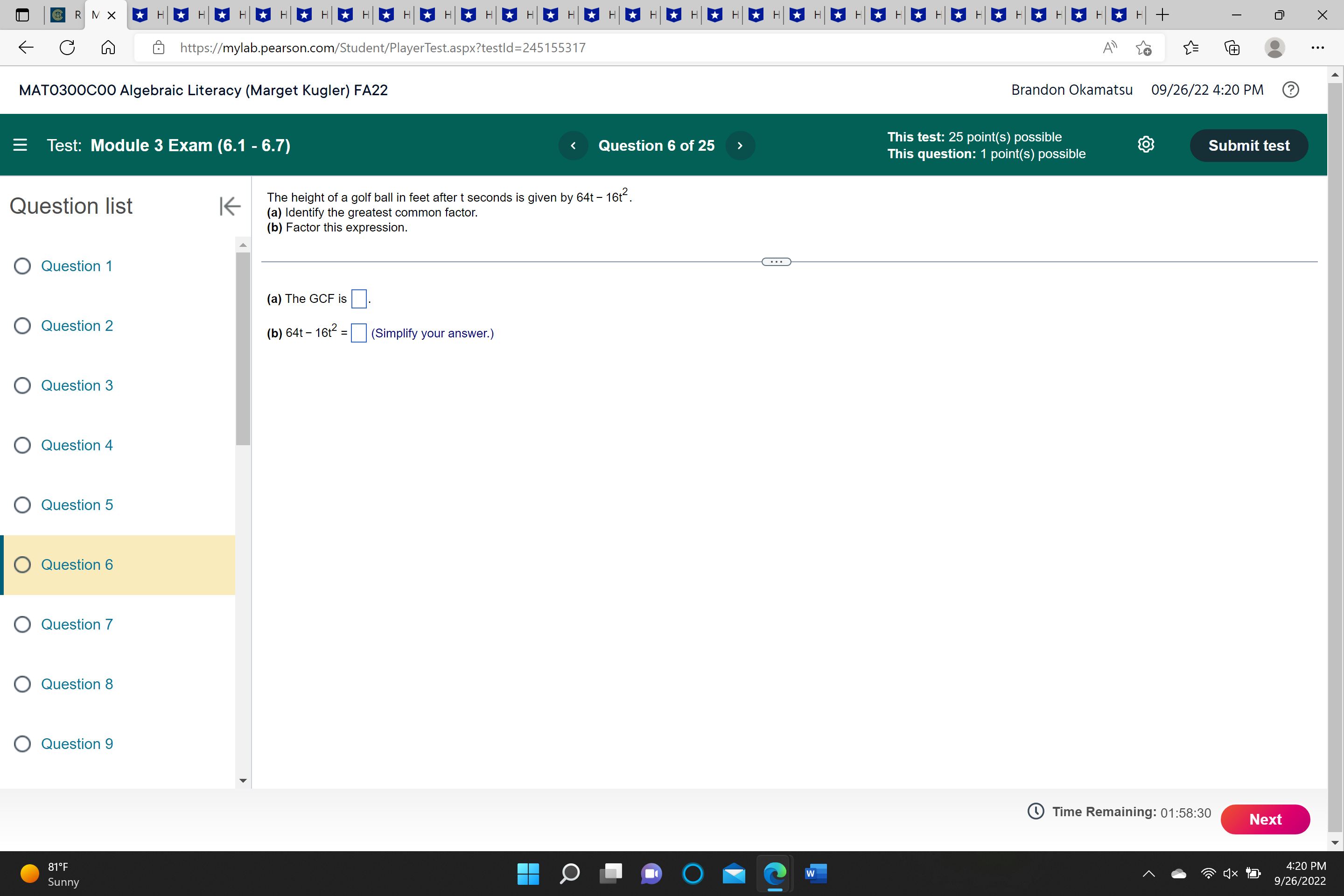The width and height of the screenshot is (1344, 896).
Task: Click the Submit test button
Action: 1249,146
